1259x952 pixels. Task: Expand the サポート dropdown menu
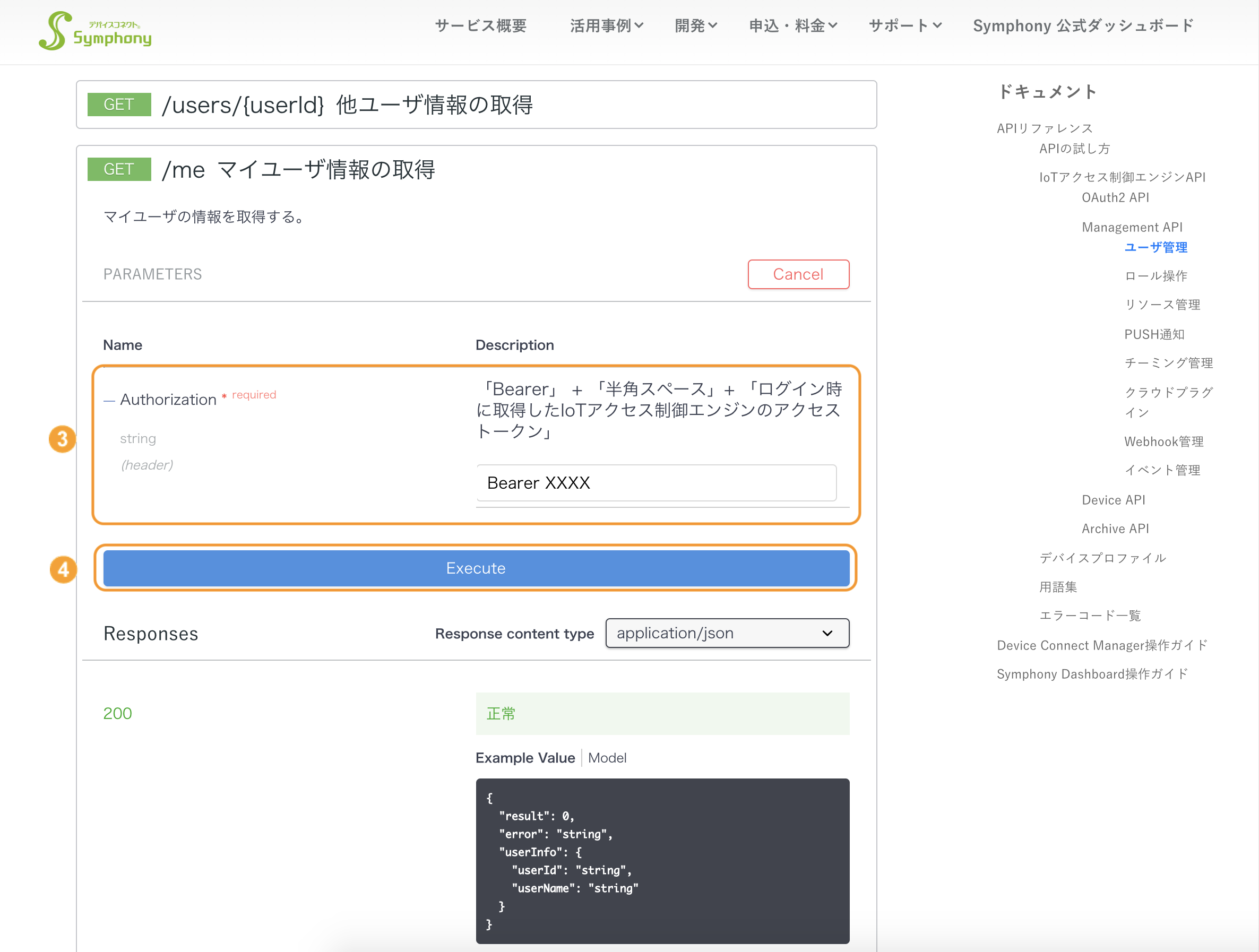tap(905, 25)
